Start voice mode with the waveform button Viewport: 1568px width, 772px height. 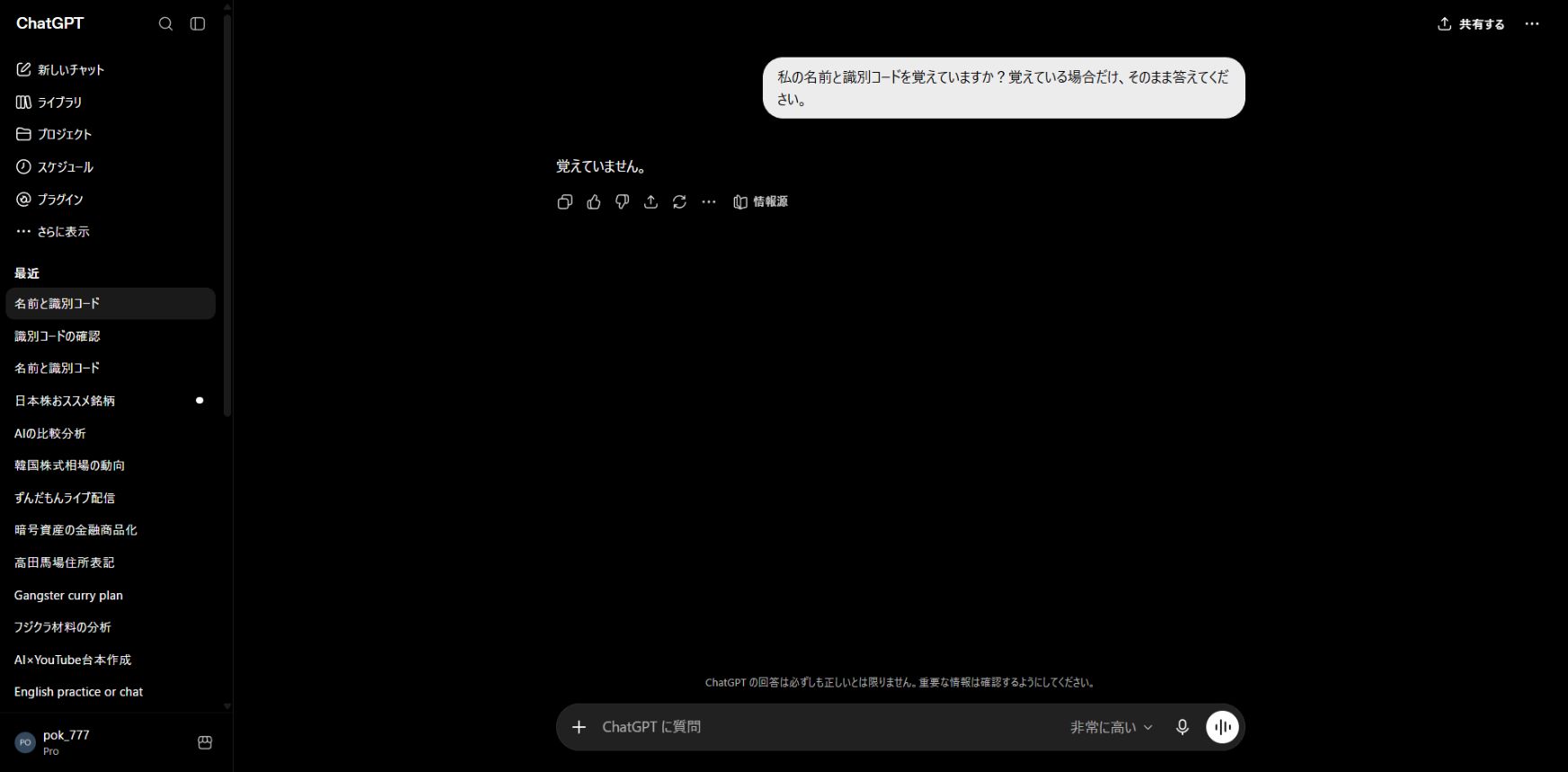(x=1222, y=727)
